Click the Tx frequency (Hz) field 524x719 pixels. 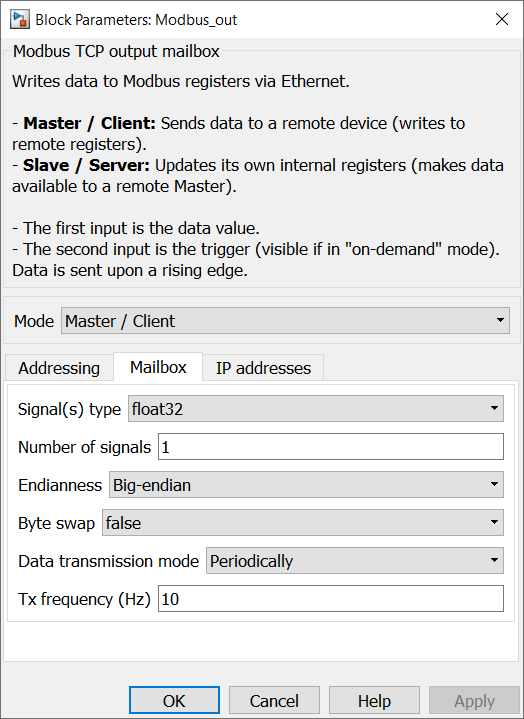(331, 599)
